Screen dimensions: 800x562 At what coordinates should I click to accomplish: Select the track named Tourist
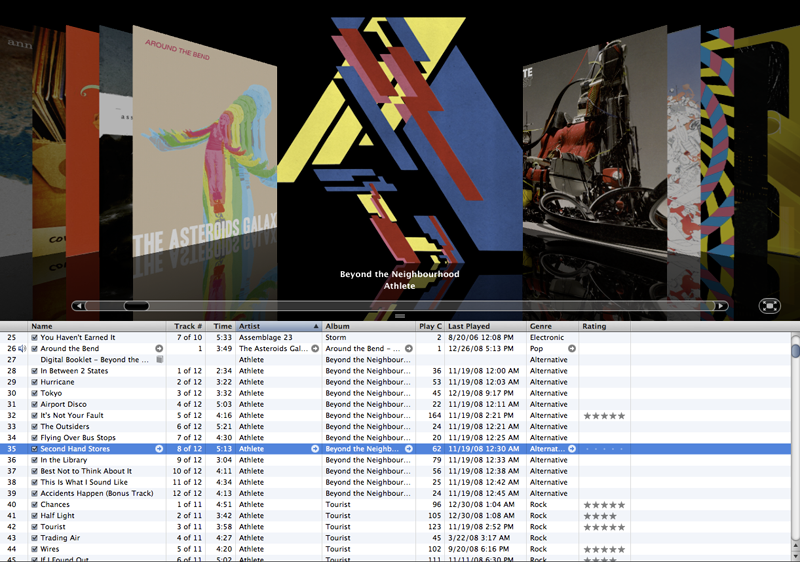tap(53, 527)
